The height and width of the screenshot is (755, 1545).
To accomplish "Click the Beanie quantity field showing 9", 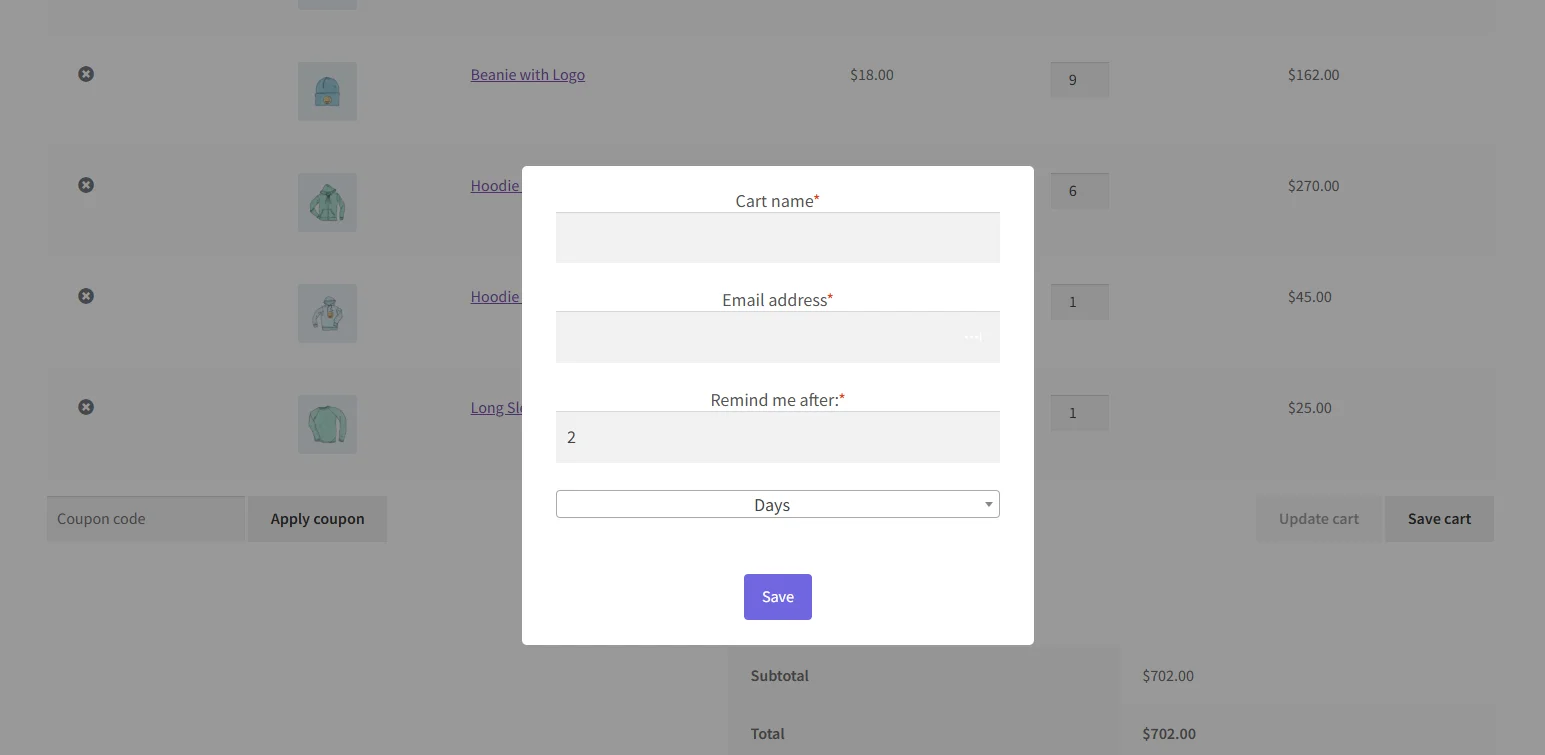I will coord(1079,80).
